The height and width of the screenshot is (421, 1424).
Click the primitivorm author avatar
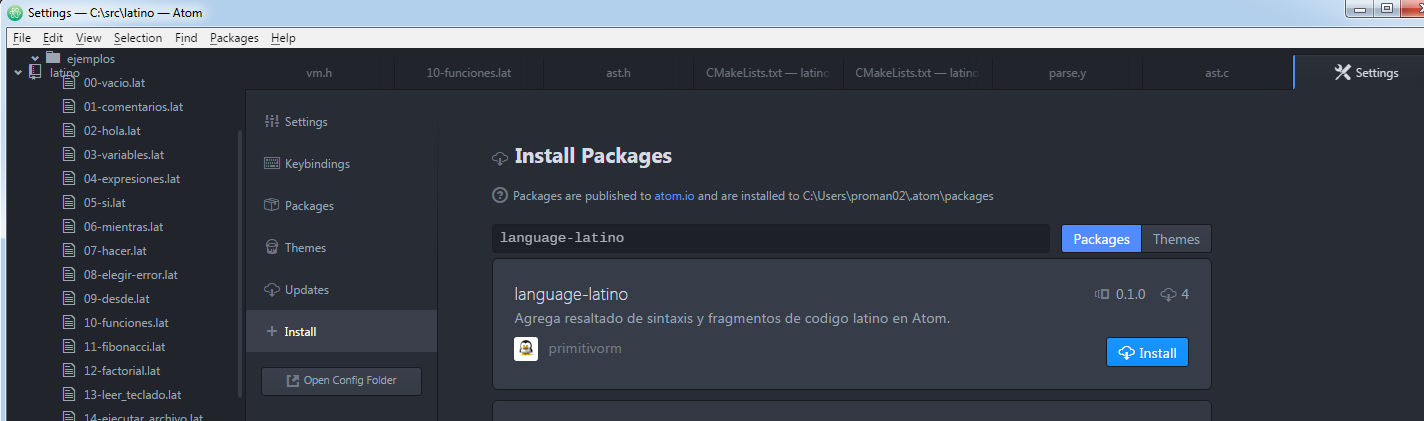pyautogui.click(x=526, y=349)
